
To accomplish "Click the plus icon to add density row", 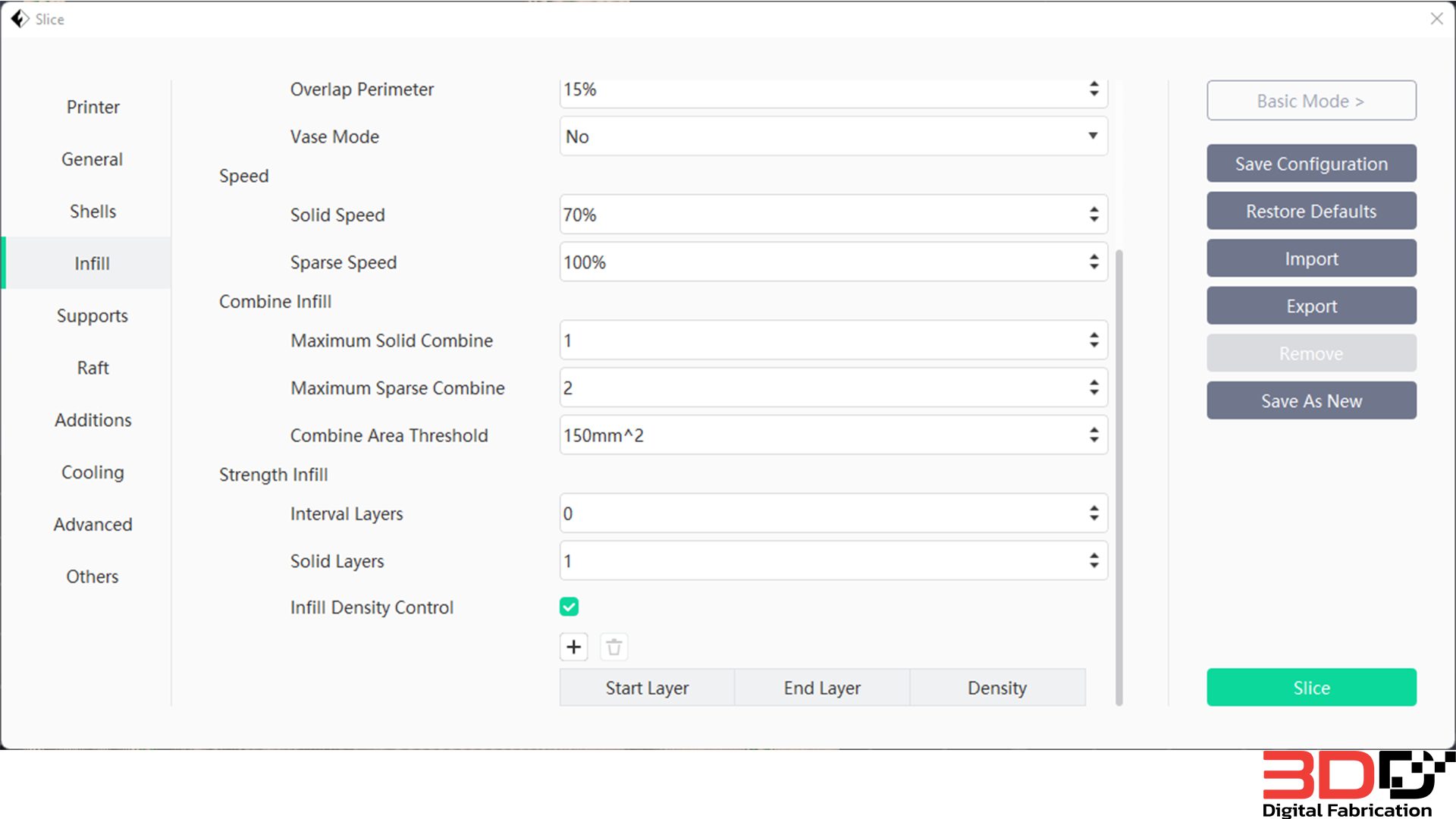I will point(574,647).
